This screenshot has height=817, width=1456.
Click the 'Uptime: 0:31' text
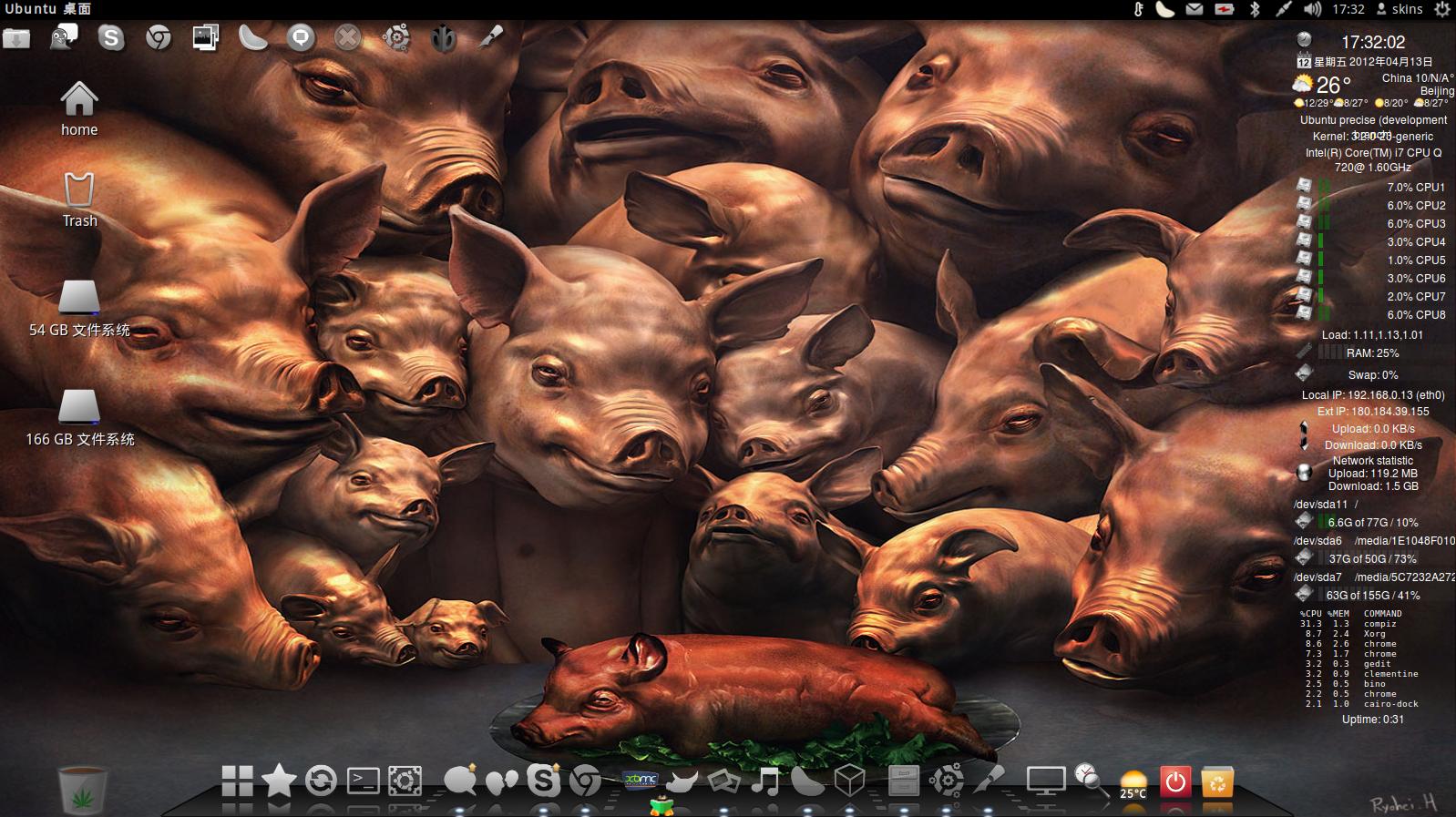[x=1373, y=720]
